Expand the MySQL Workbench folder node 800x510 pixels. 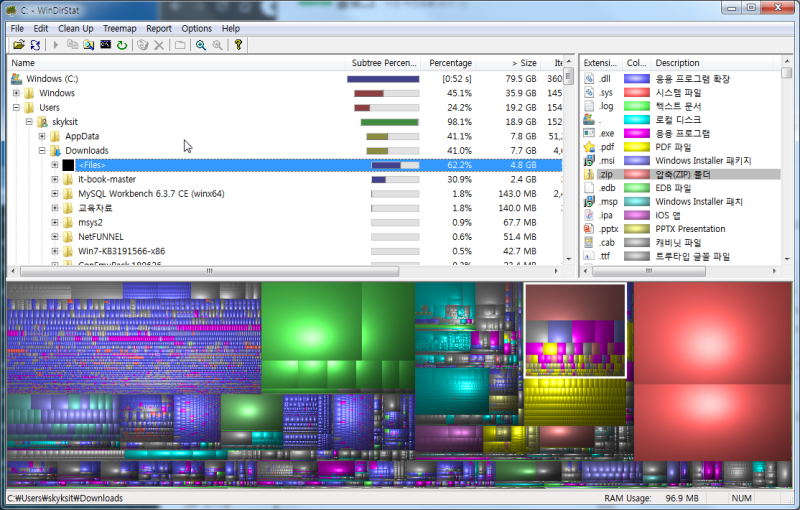click(55, 193)
